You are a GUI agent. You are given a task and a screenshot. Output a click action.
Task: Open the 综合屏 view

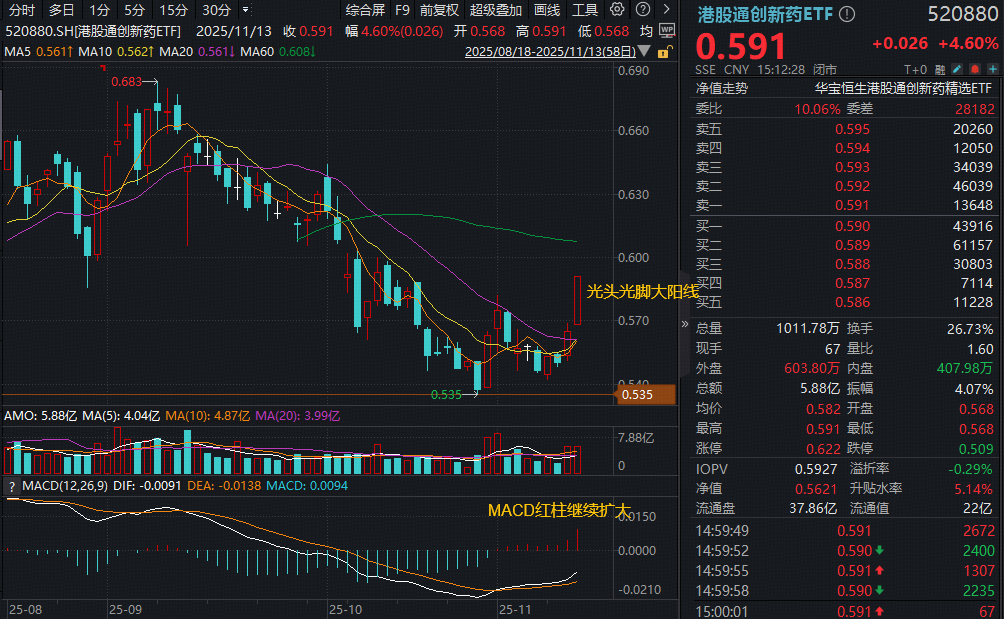pyautogui.click(x=365, y=10)
